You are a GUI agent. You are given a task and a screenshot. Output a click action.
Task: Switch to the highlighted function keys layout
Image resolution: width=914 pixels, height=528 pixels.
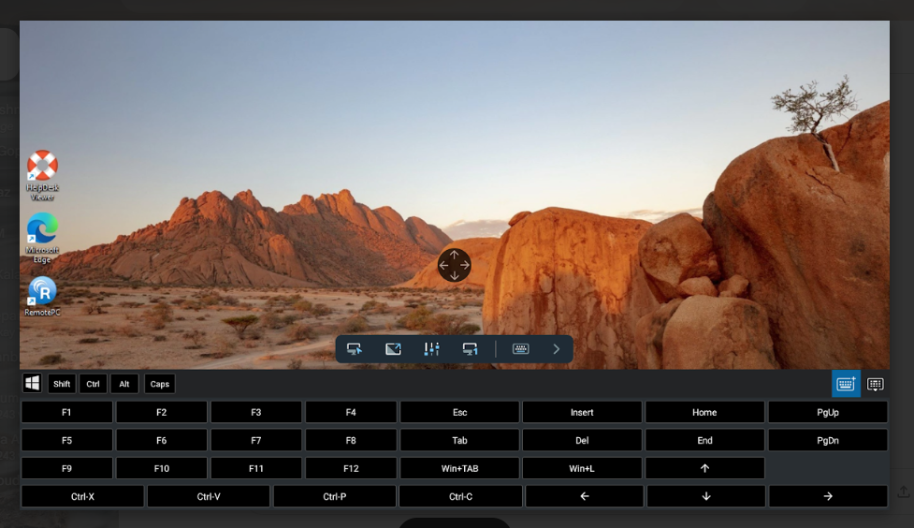pyautogui.click(x=845, y=384)
